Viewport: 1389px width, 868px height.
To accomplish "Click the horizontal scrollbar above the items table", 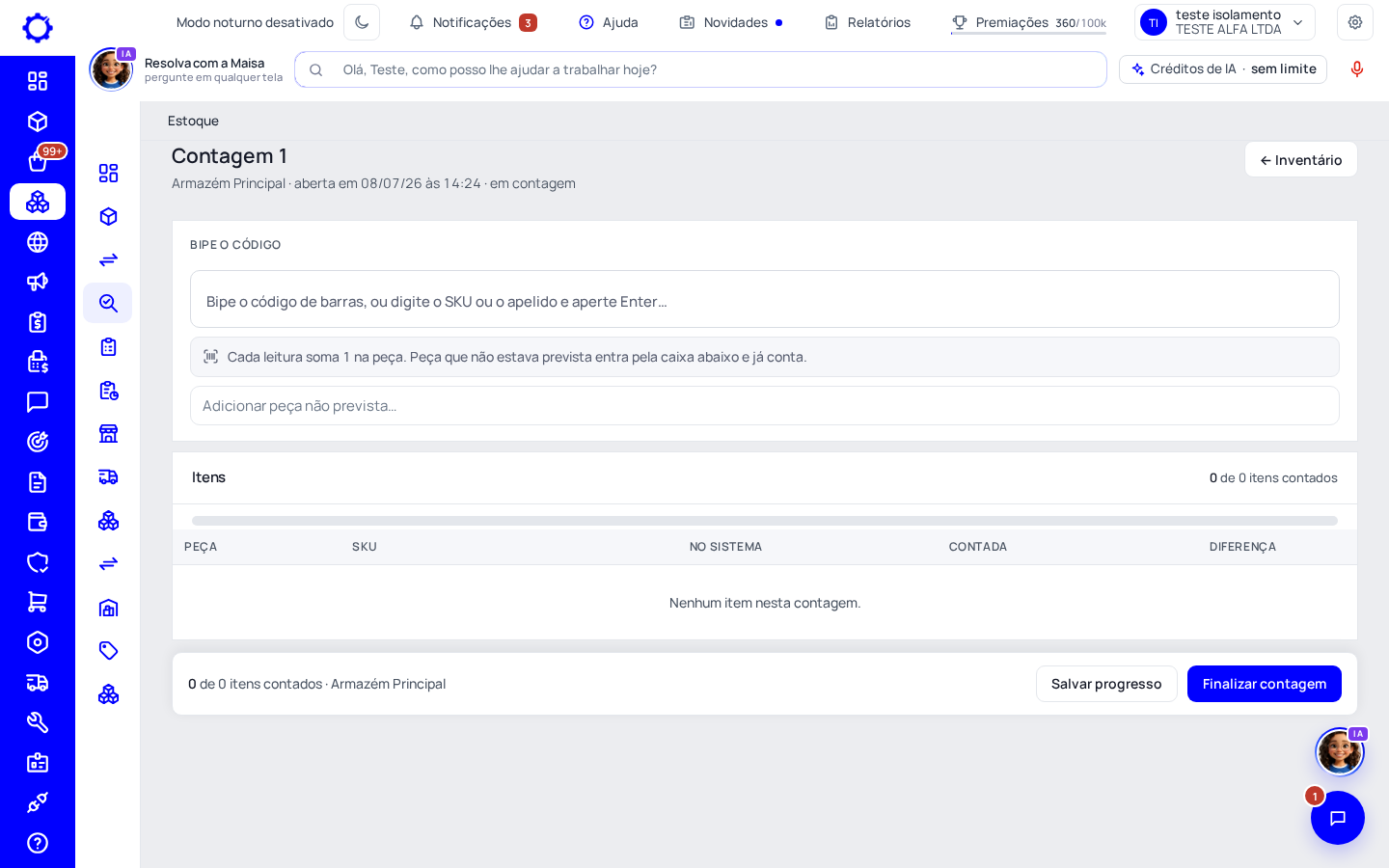I will (764, 521).
